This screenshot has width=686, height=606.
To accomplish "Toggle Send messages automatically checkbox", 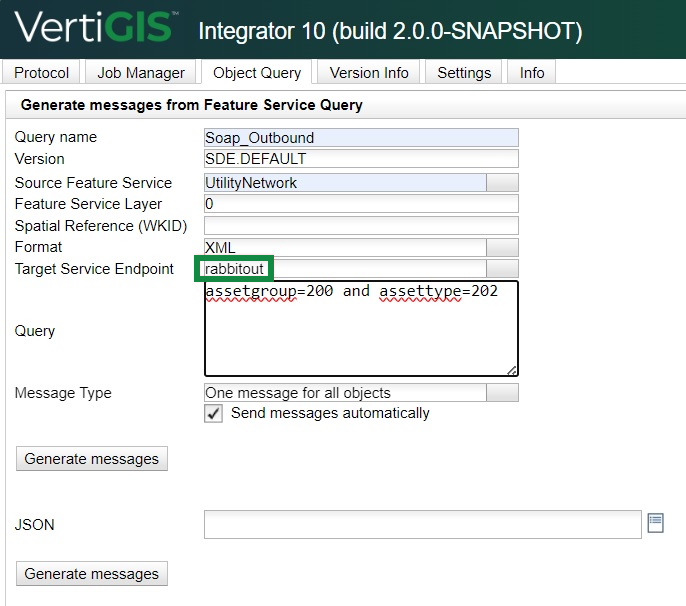I will coord(213,413).
